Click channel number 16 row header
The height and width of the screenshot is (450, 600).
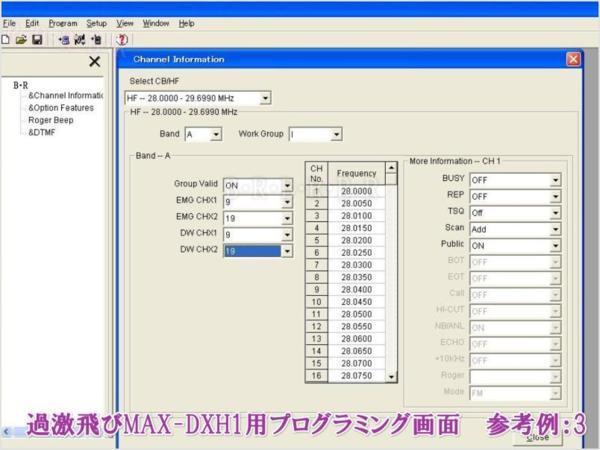316,375
